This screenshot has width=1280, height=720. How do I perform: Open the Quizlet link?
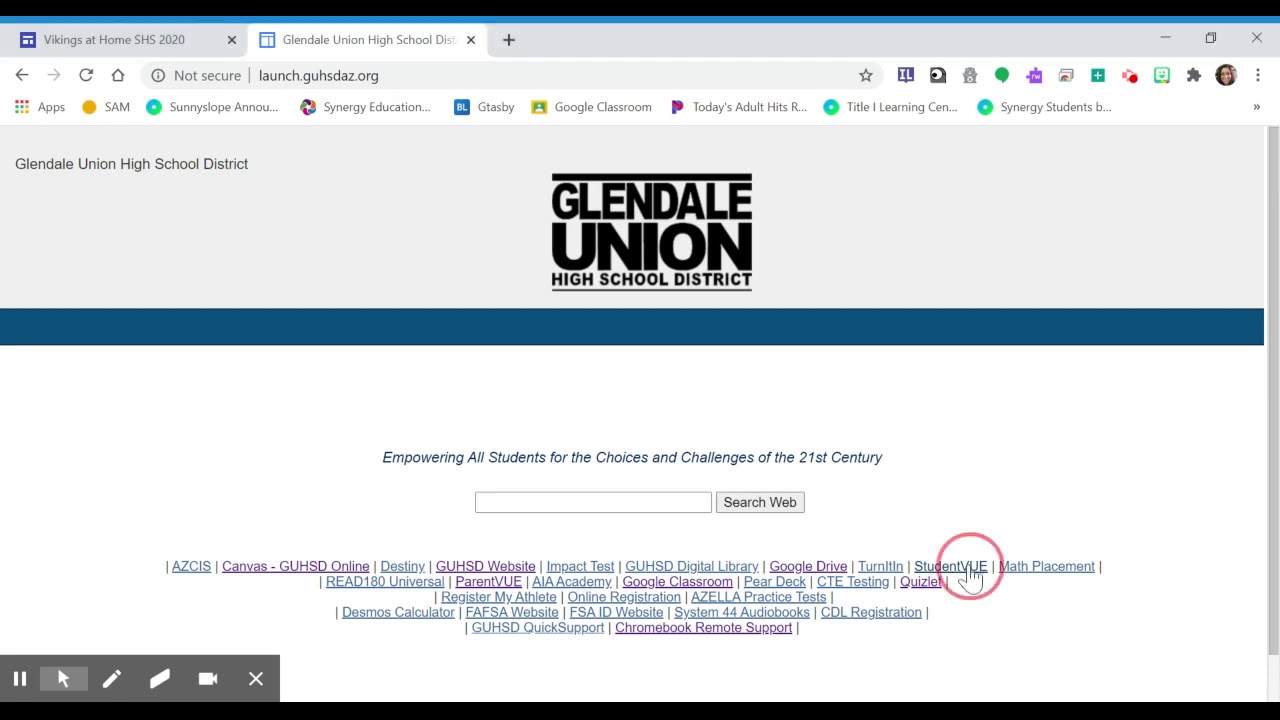[920, 581]
